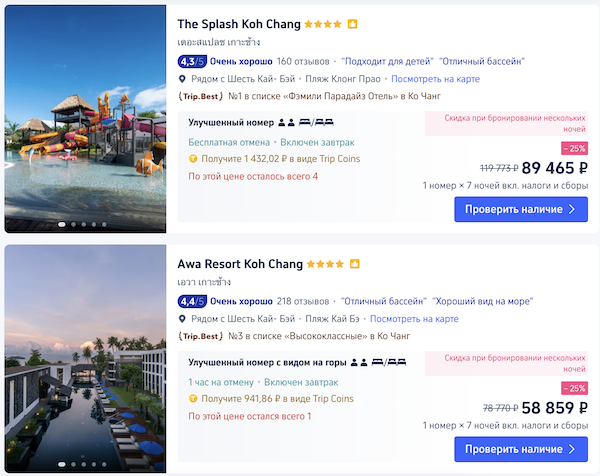Open Awa Resort Koh Chang hotel title
Image resolution: width=600 pixels, height=476 pixels.
point(240,264)
